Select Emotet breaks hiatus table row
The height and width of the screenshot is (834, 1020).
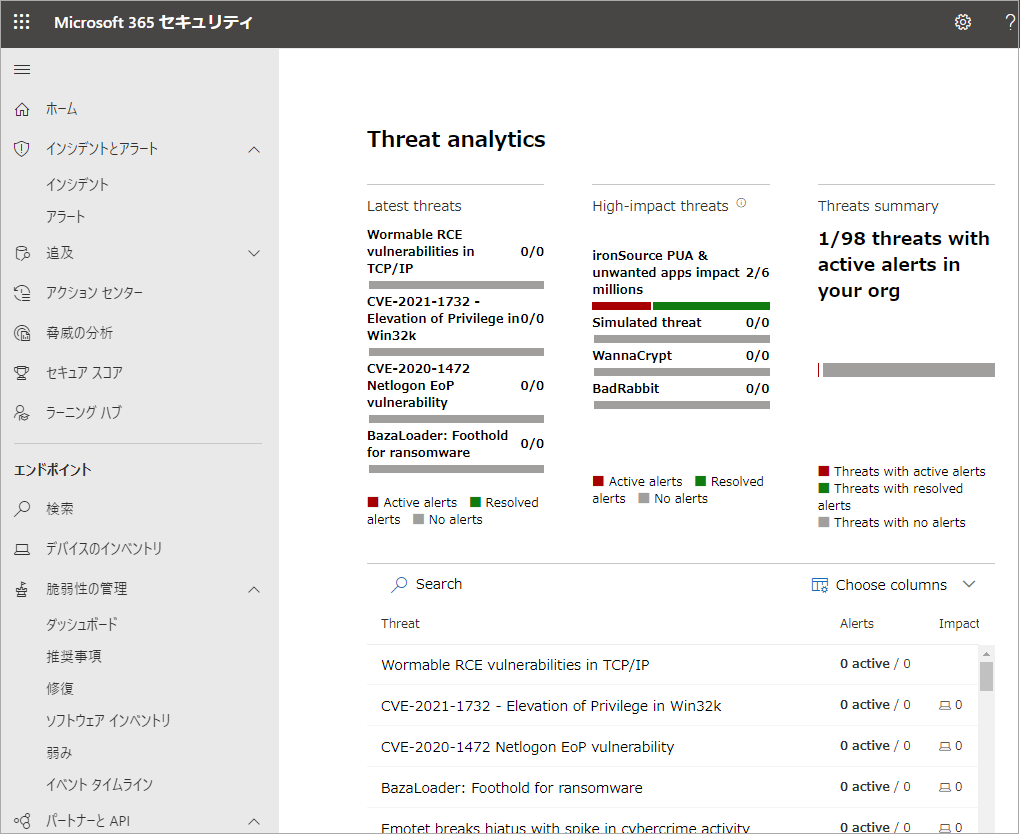[673, 821]
